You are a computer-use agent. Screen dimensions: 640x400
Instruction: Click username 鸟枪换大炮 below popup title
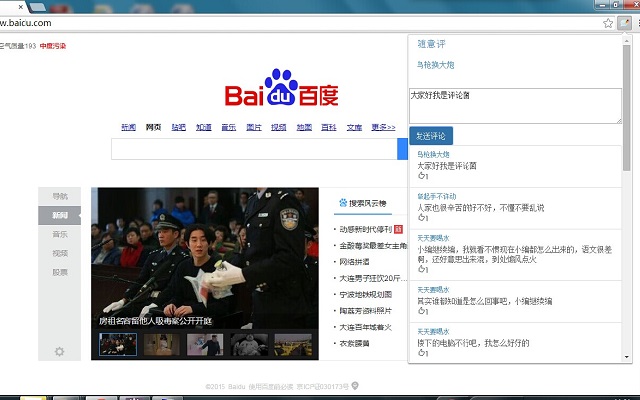click(436, 65)
